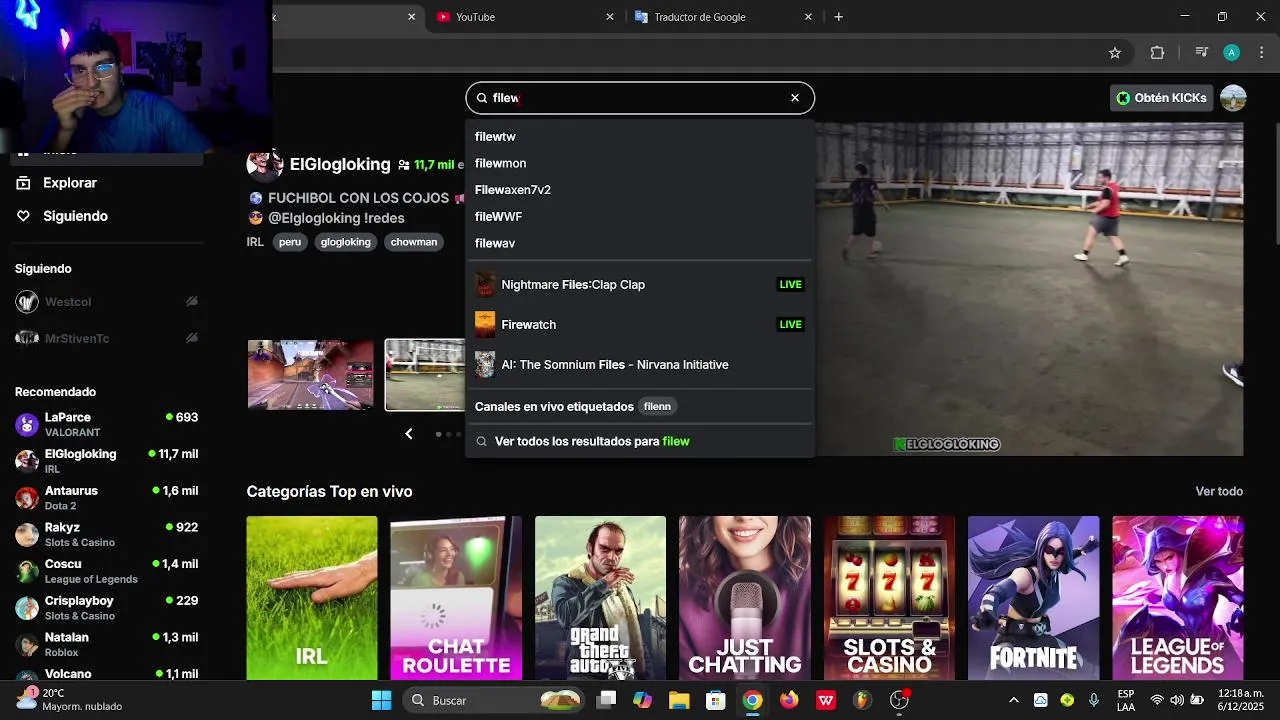Open Chrome extensions puzzle icon

click(x=1157, y=53)
